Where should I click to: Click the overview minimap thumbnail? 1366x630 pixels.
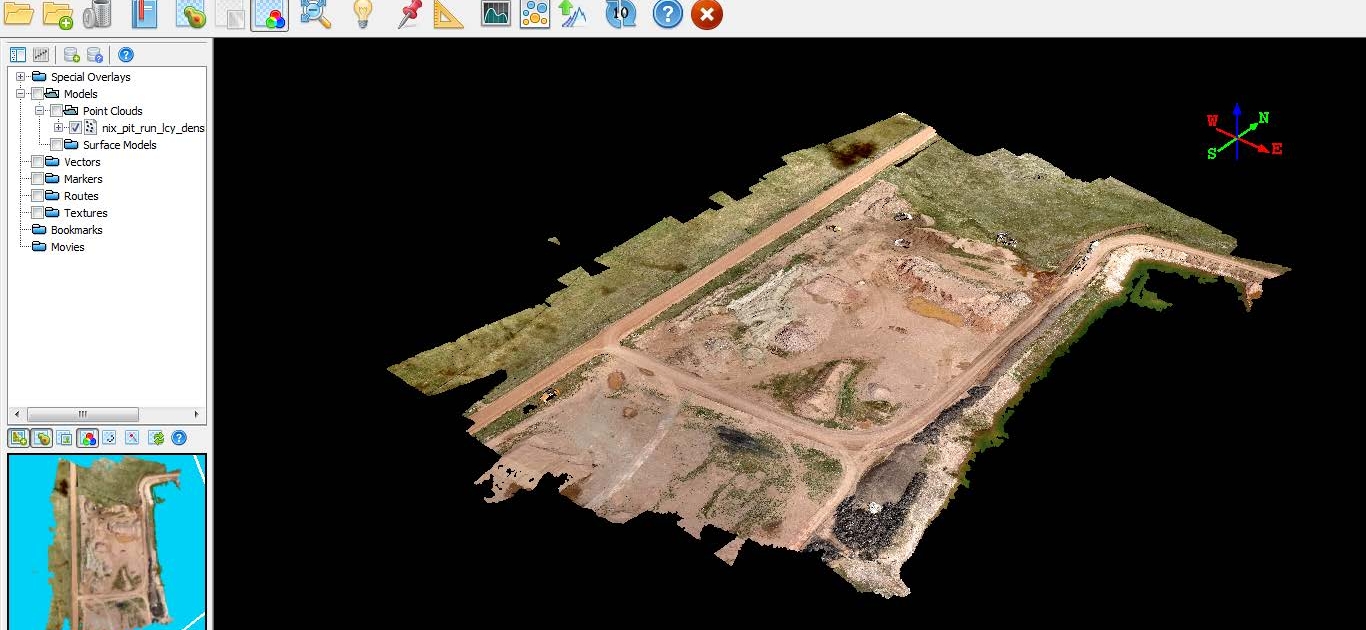[x=107, y=542]
